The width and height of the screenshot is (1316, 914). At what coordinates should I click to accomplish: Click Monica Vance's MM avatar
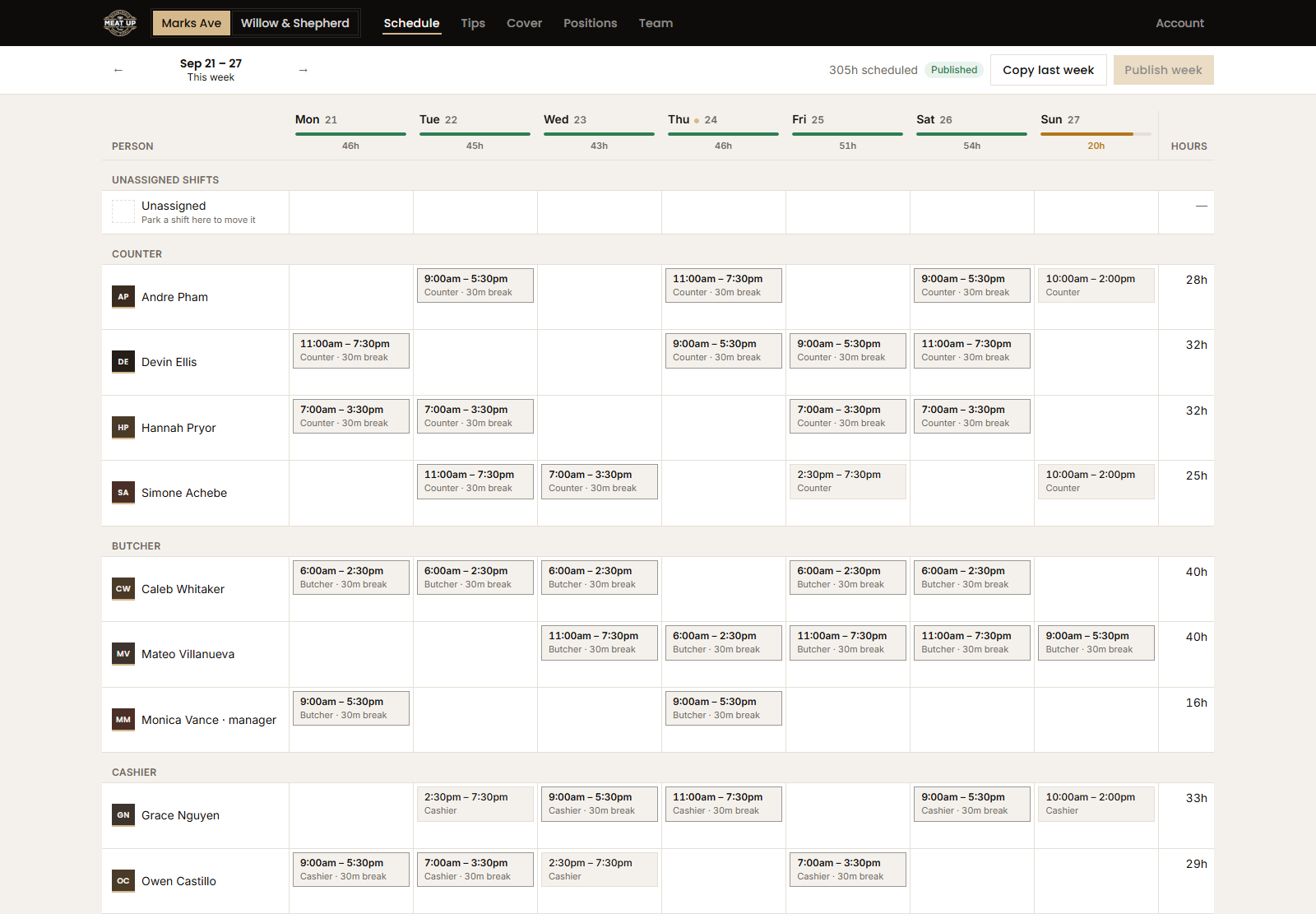123,720
